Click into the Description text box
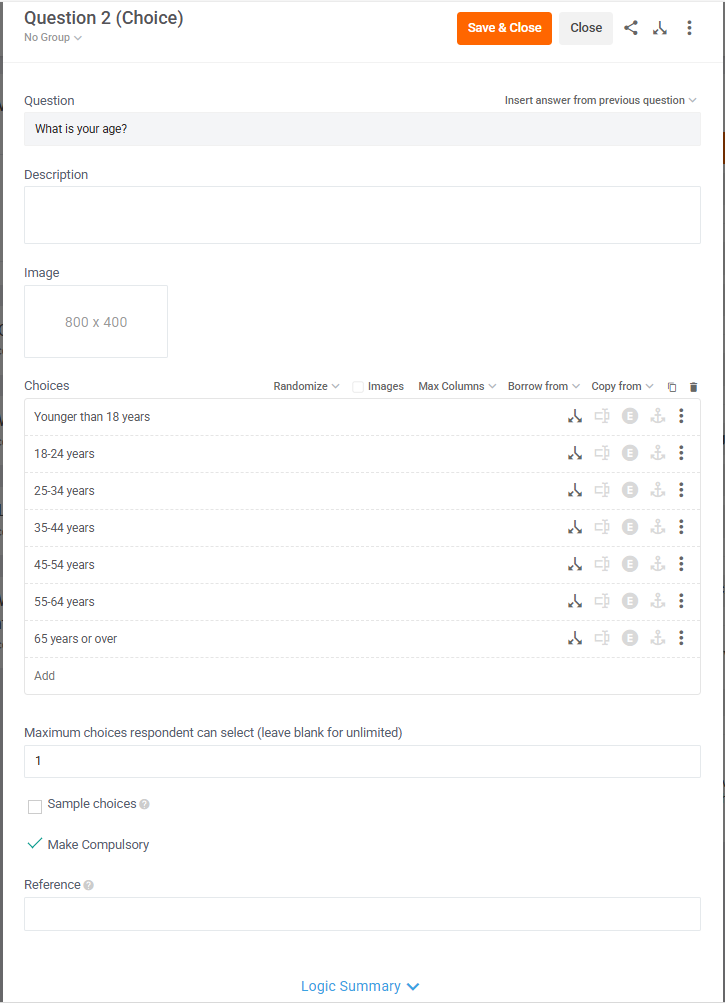This screenshot has height=1003, width=725. click(x=362, y=215)
